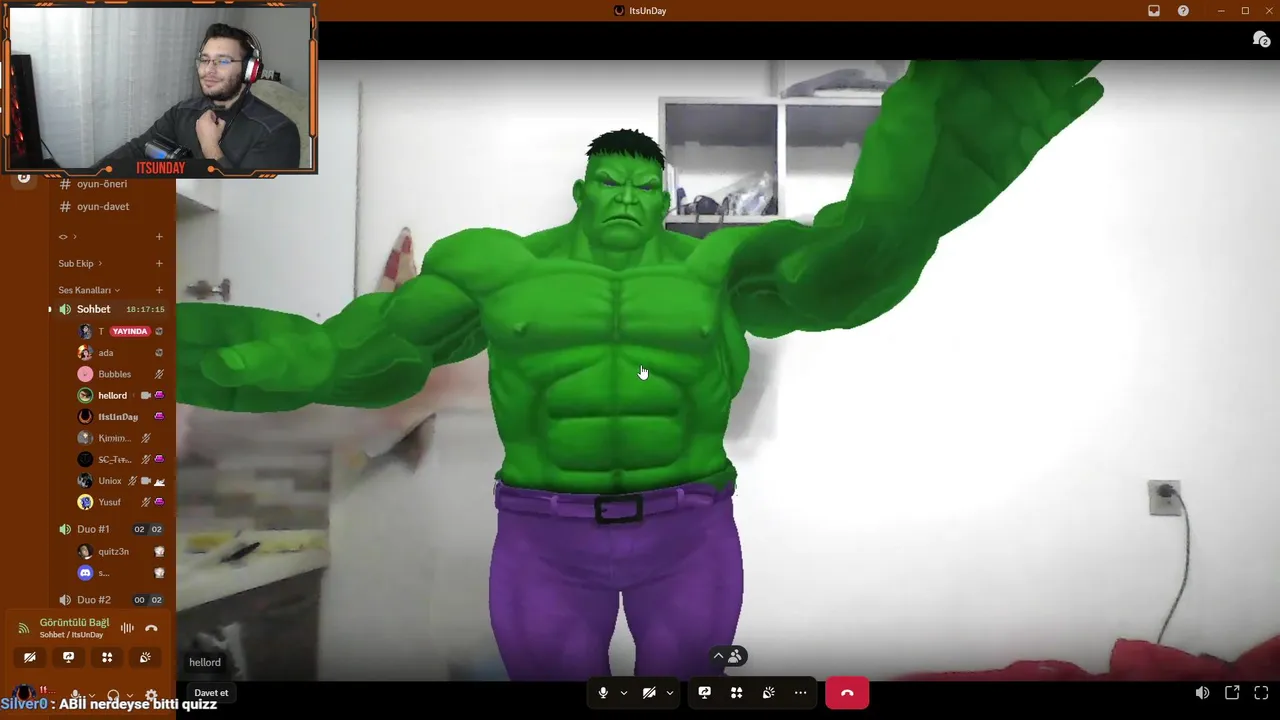Click the server icon under webcam overlay

click(24, 178)
